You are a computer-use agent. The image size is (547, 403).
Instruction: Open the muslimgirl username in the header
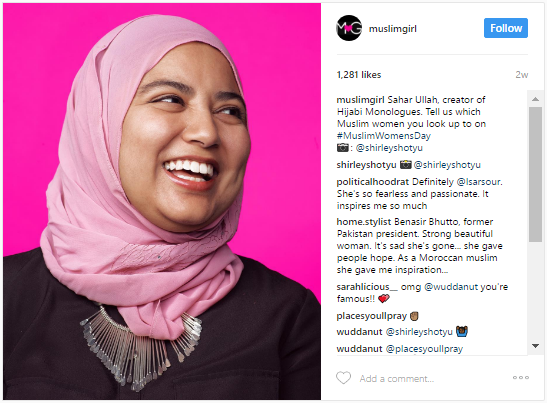(x=393, y=29)
